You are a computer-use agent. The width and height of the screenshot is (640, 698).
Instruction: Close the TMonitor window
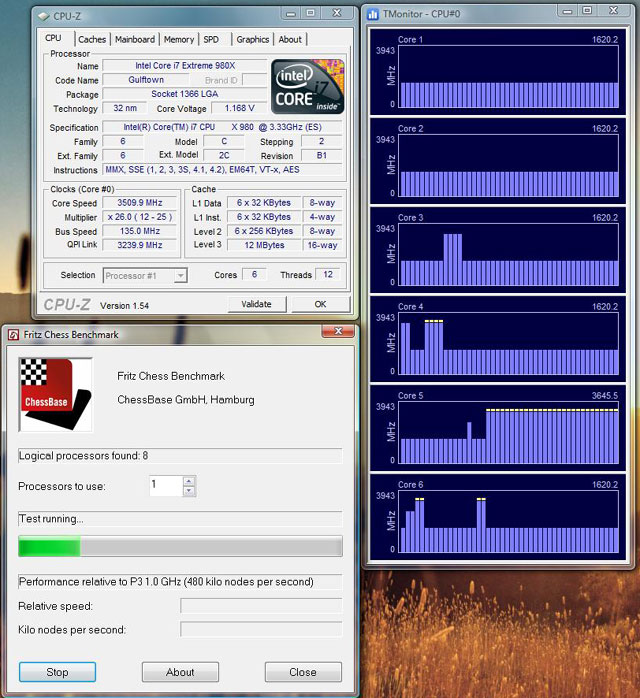point(615,11)
